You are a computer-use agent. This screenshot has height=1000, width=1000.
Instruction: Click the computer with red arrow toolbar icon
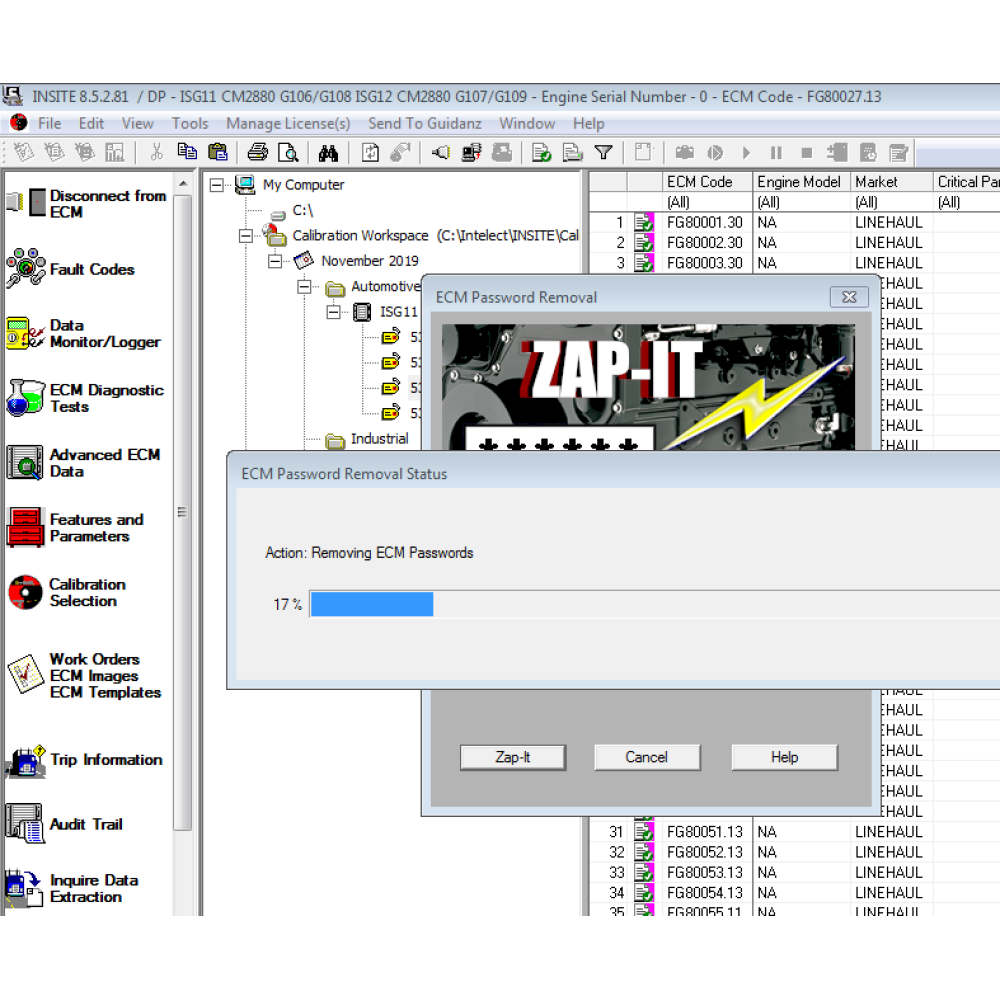[x=472, y=152]
